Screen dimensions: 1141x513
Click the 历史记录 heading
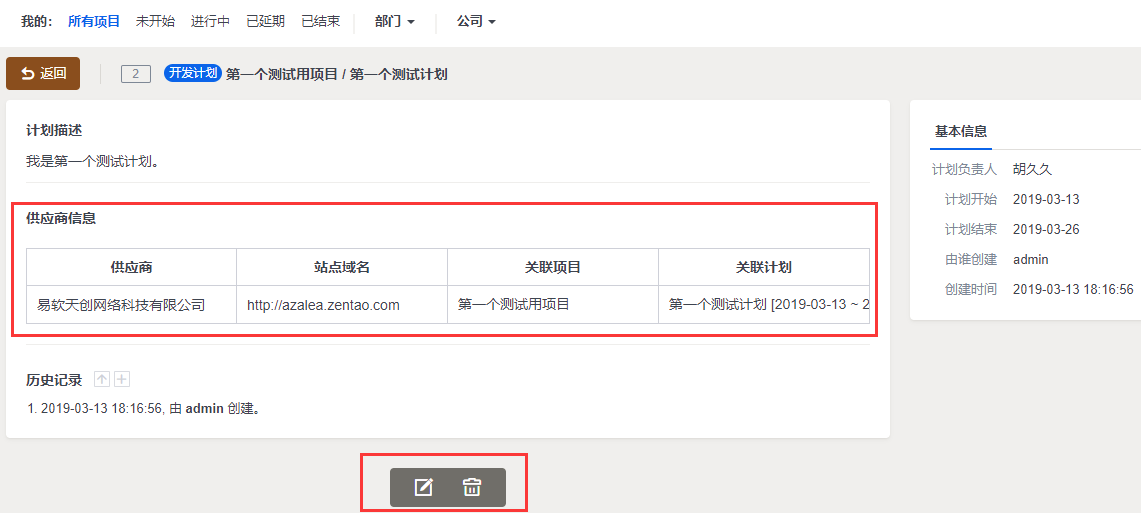point(54,380)
